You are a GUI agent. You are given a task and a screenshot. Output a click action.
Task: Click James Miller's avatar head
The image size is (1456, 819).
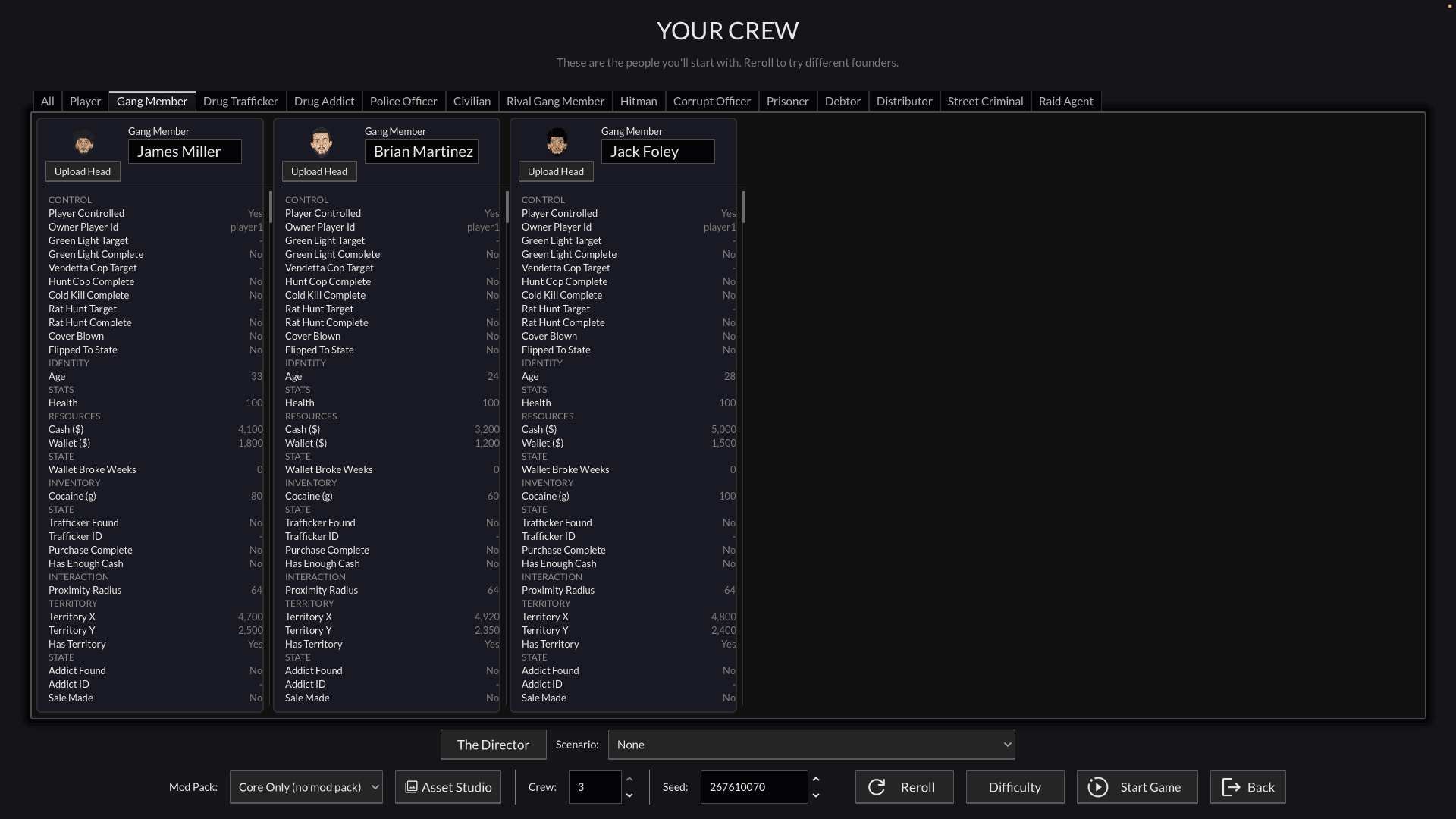[x=83, y=142]
